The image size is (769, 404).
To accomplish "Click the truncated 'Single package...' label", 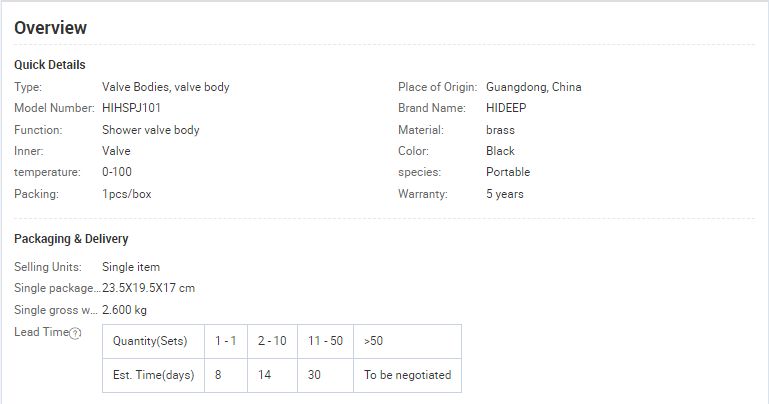I will (x=57, y=288).
